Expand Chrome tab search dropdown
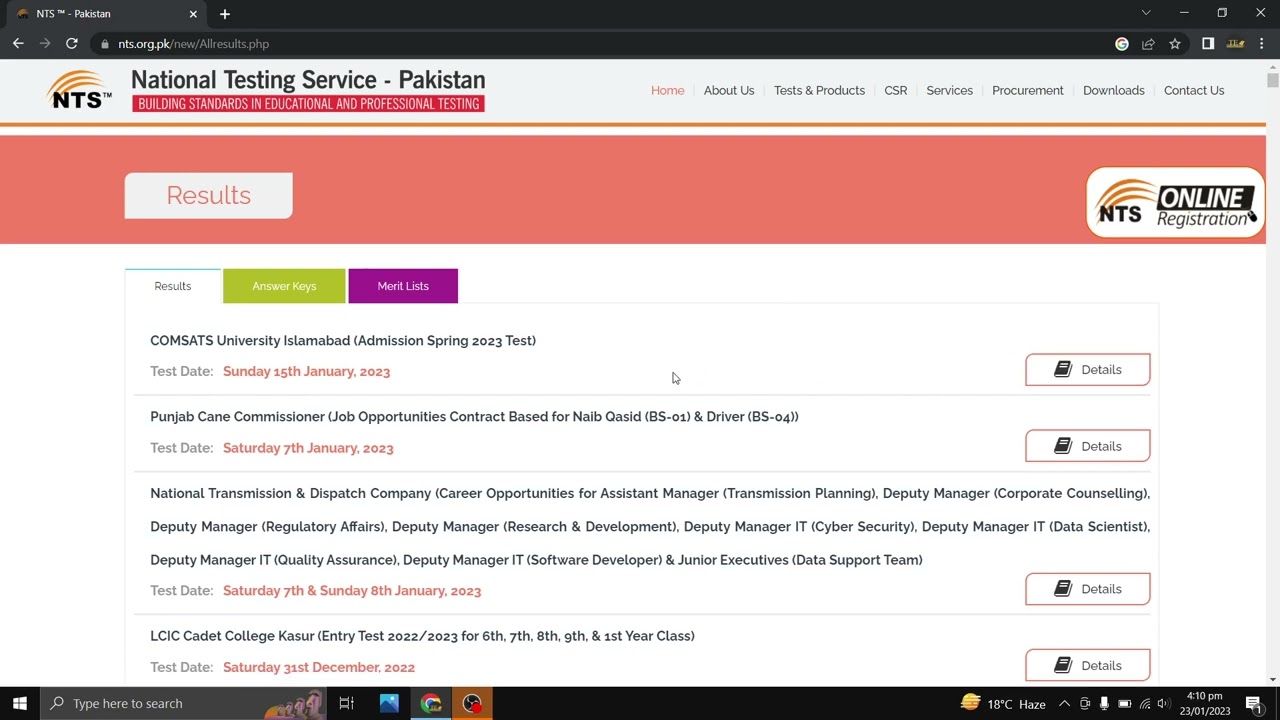The width and height of the screenshot is (1280, 720). coord(1146,13)
